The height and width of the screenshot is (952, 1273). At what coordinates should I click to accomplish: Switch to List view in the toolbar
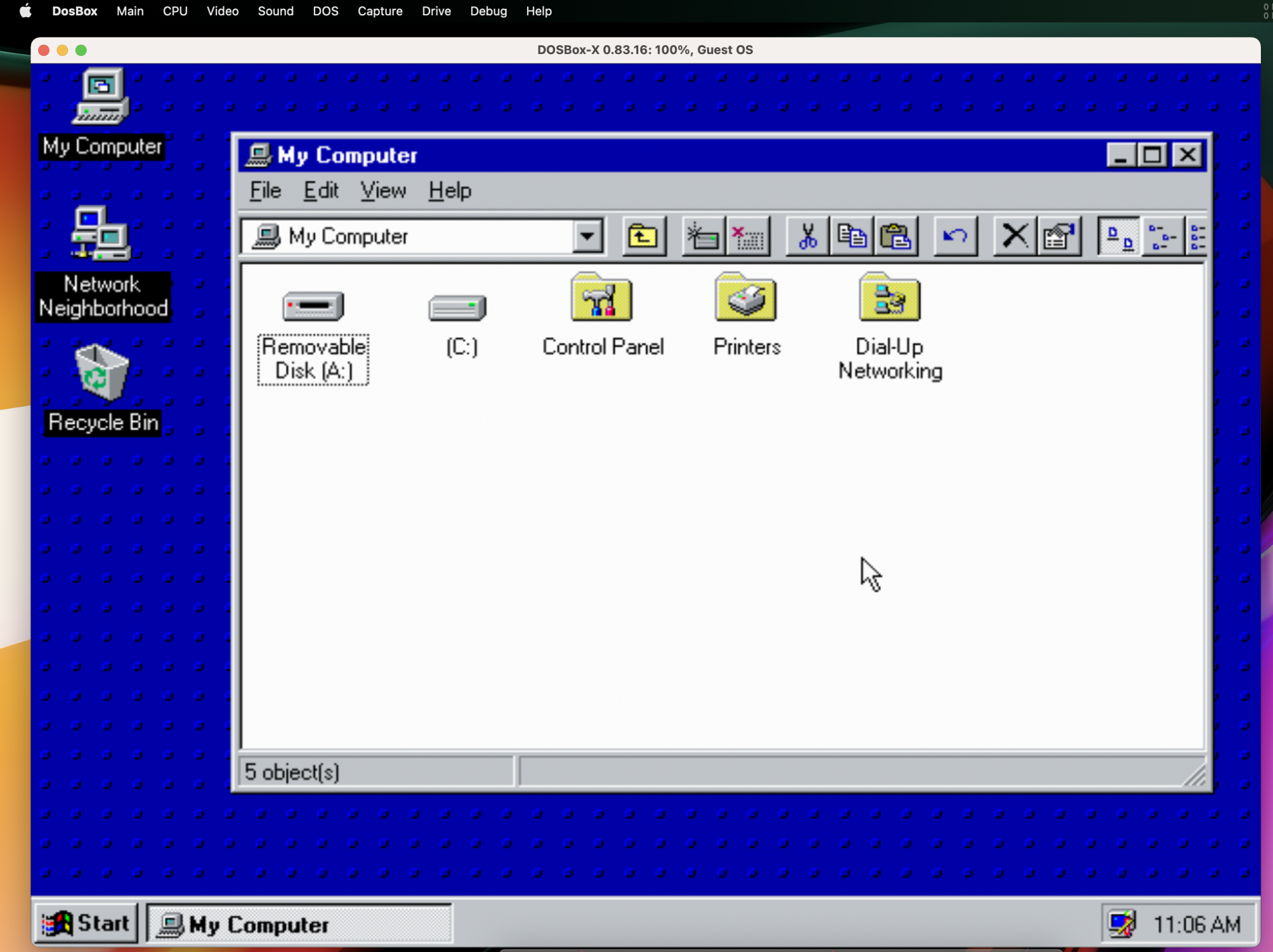click(x=1197, y=237)
